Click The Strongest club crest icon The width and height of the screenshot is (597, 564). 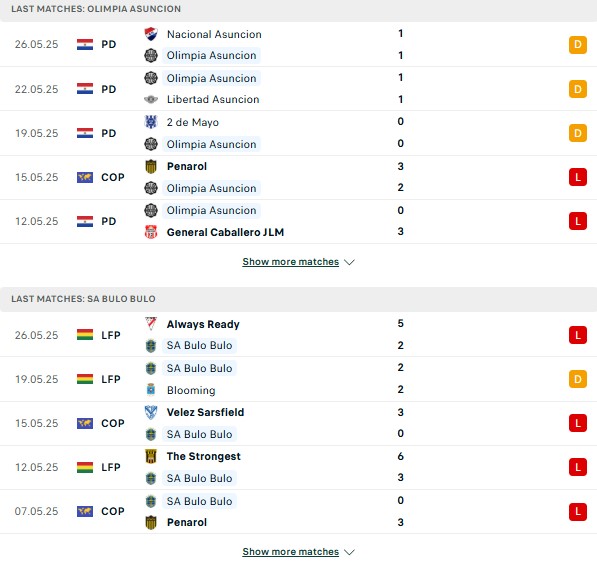click(x=151, y=456)
